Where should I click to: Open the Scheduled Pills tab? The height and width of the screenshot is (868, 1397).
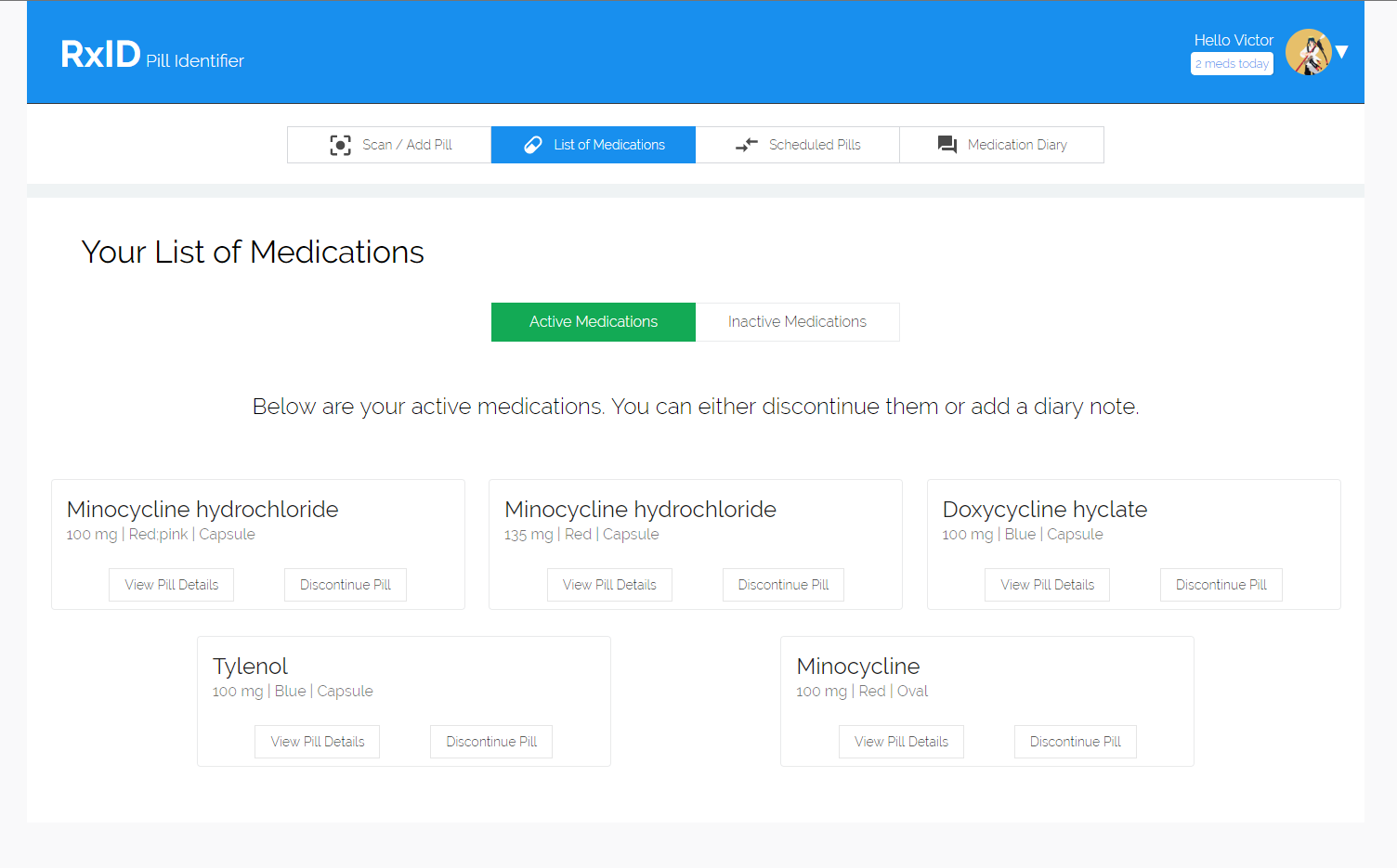[814, 145]
